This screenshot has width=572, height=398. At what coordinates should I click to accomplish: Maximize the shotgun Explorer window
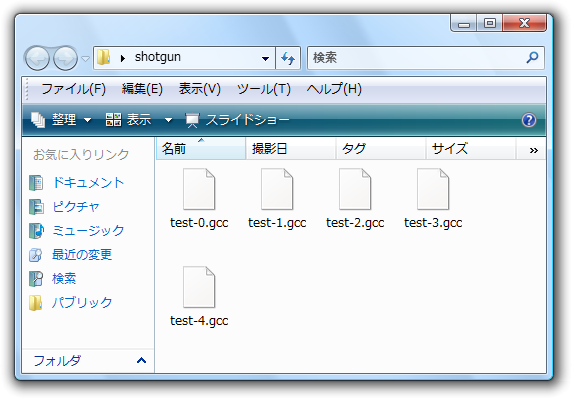coord(490,23)
